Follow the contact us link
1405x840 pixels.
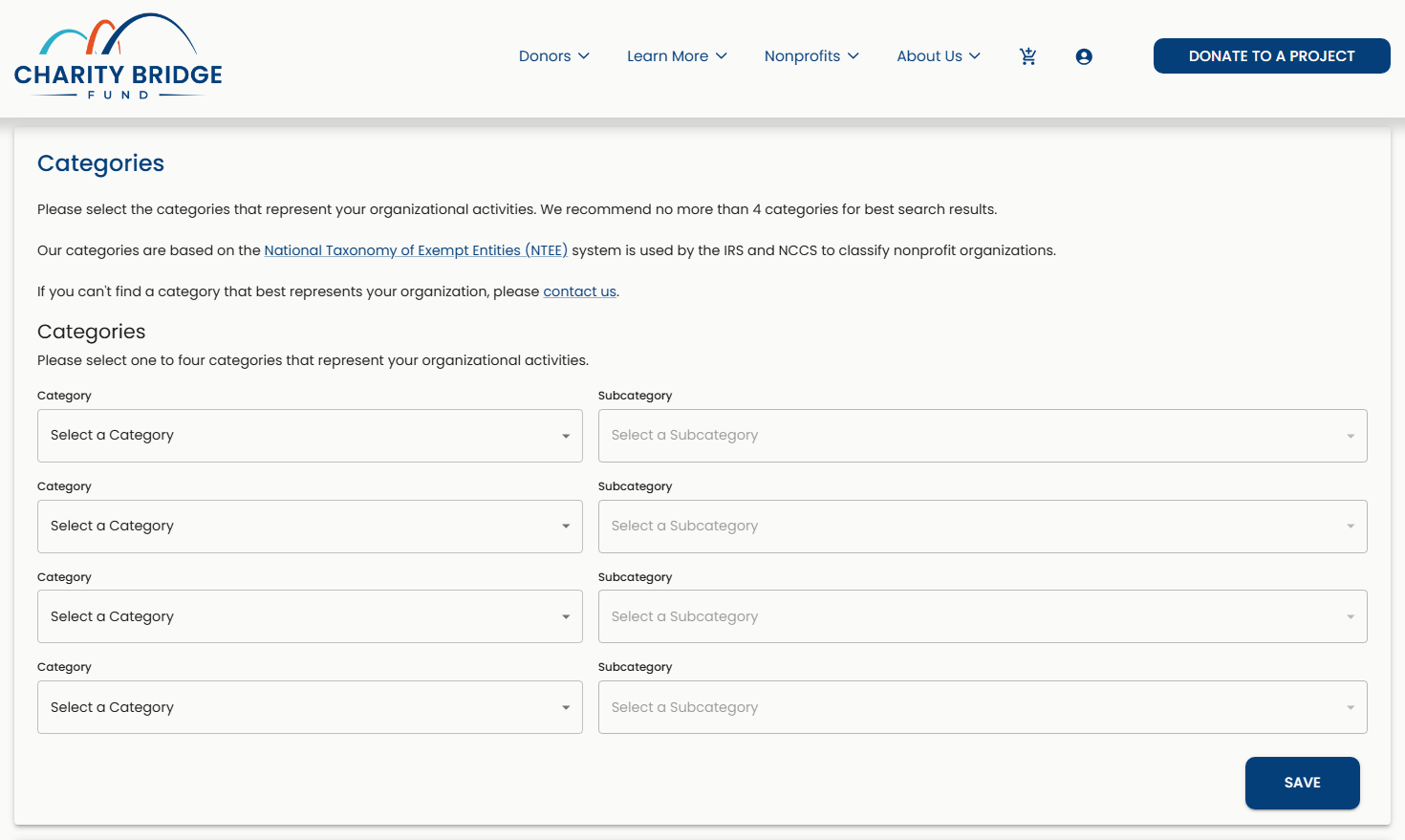(x=580, y=291)
